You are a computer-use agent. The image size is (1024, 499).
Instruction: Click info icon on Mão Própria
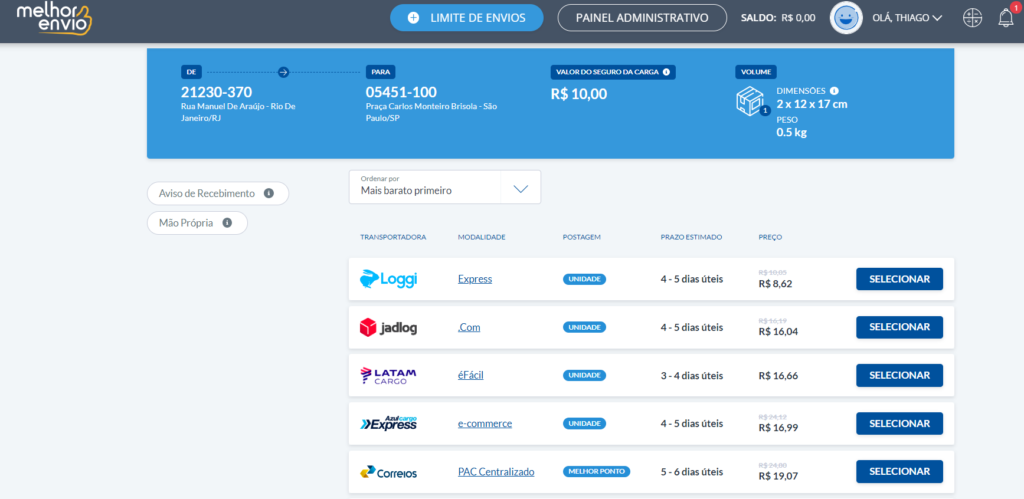pyautogui.click(x=227, y=223)
